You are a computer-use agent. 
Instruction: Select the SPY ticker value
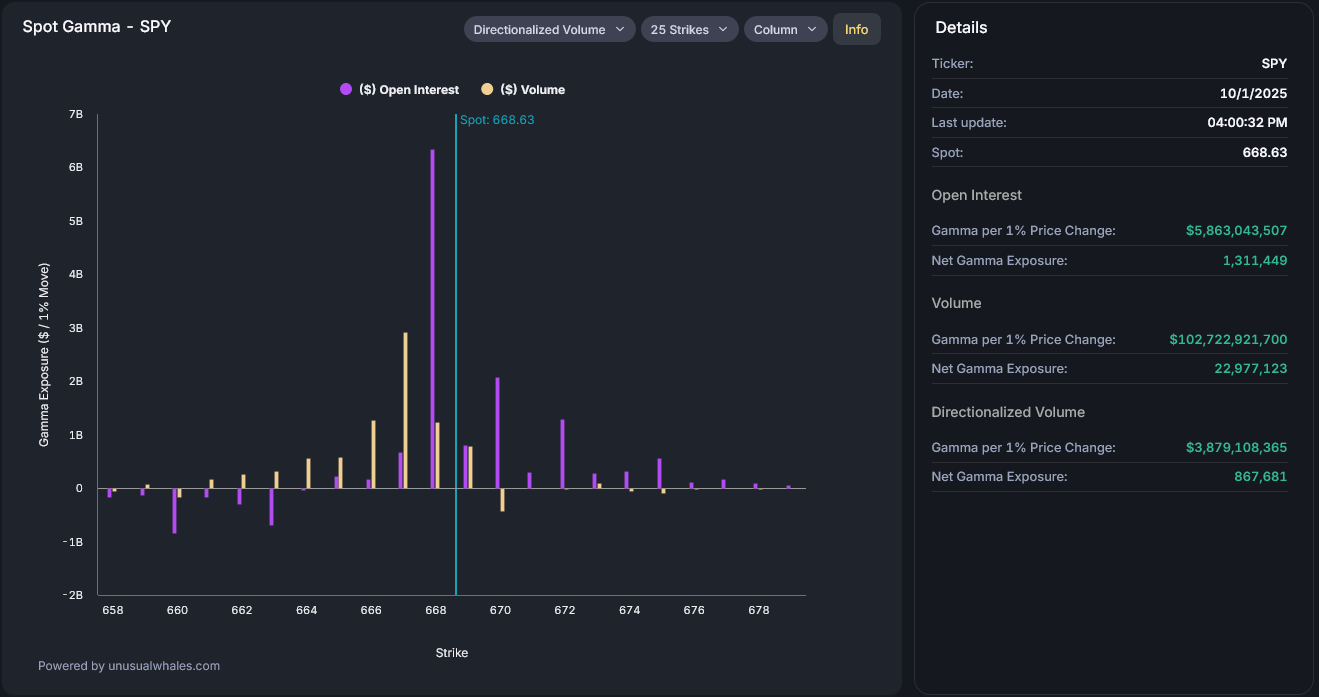pyautogui.click(x=1274, y=63)
